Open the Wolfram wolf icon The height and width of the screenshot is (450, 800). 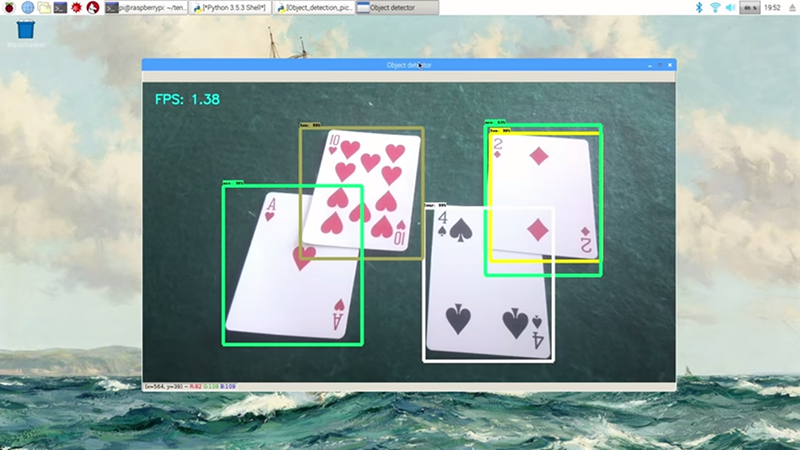click(92, 7)
